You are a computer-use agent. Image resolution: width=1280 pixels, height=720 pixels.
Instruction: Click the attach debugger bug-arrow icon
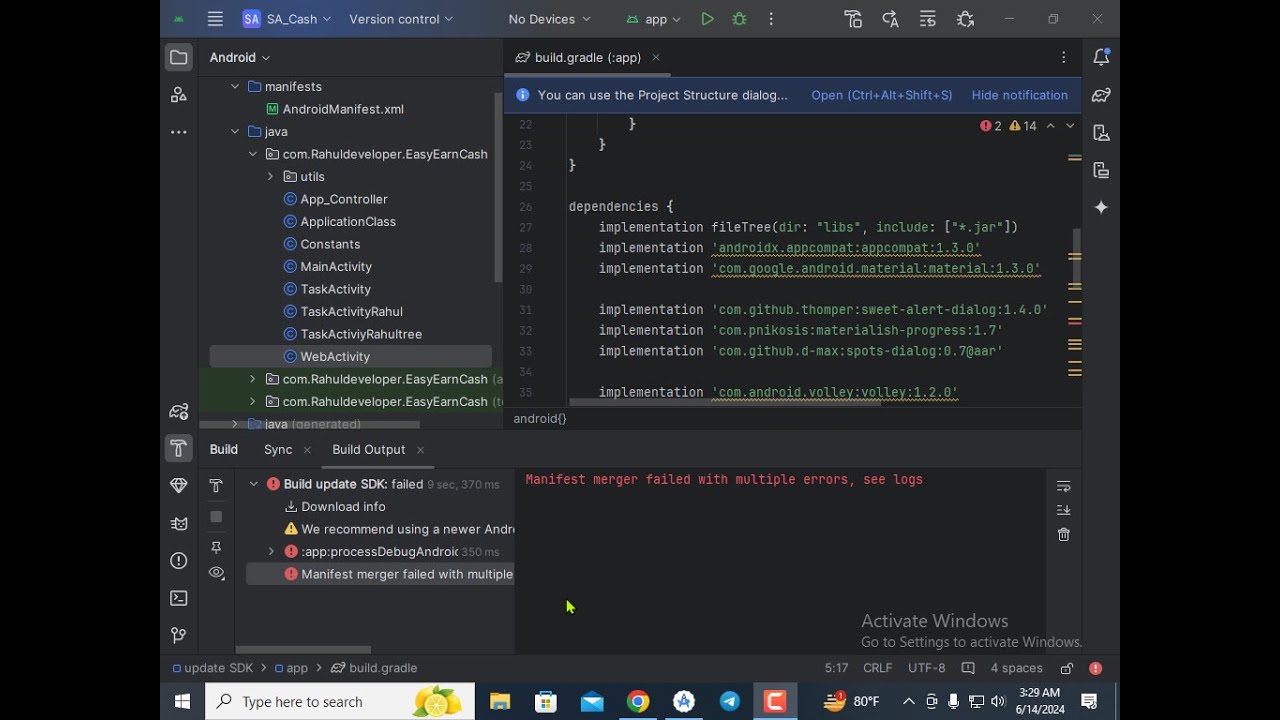tap(965, 19)
